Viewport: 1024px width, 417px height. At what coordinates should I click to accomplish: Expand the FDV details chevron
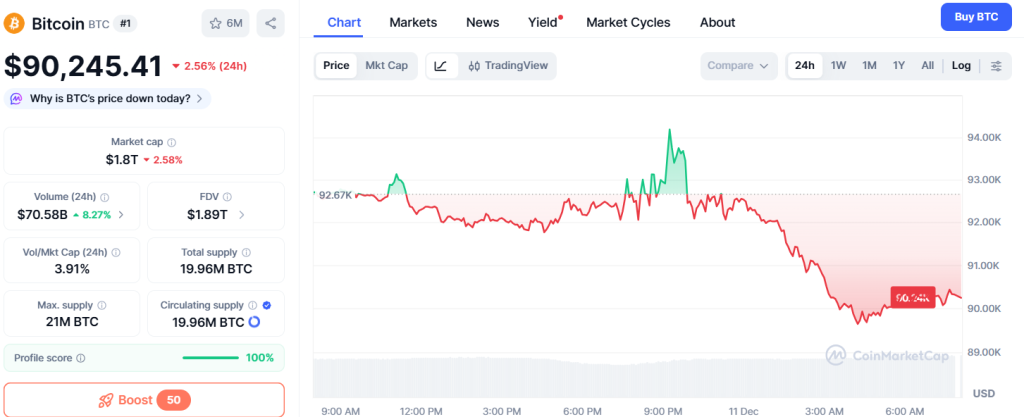[x=241, y=214]
